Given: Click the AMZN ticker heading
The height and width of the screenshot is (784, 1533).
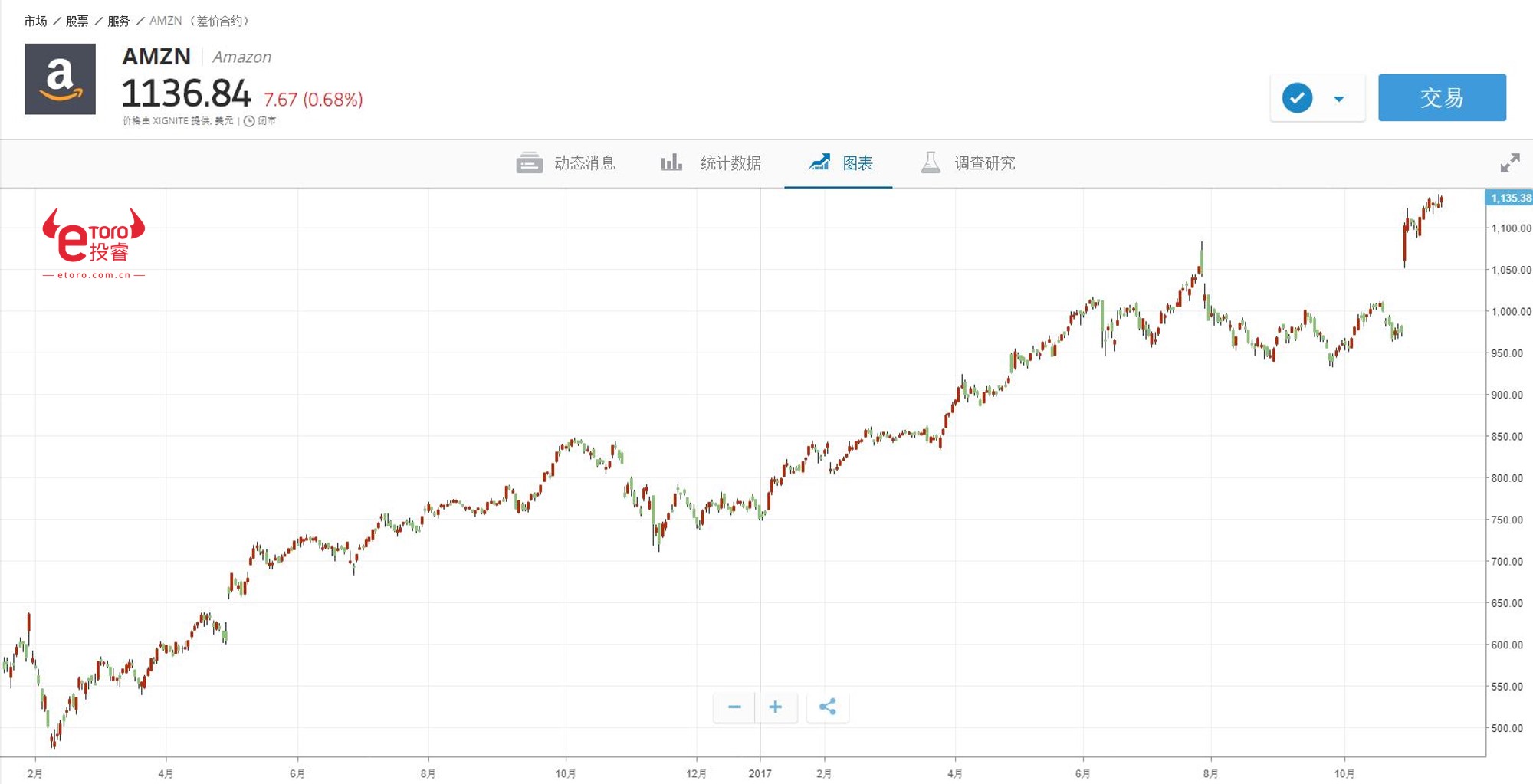Looking at the screenshot, I should coord(156,57).
